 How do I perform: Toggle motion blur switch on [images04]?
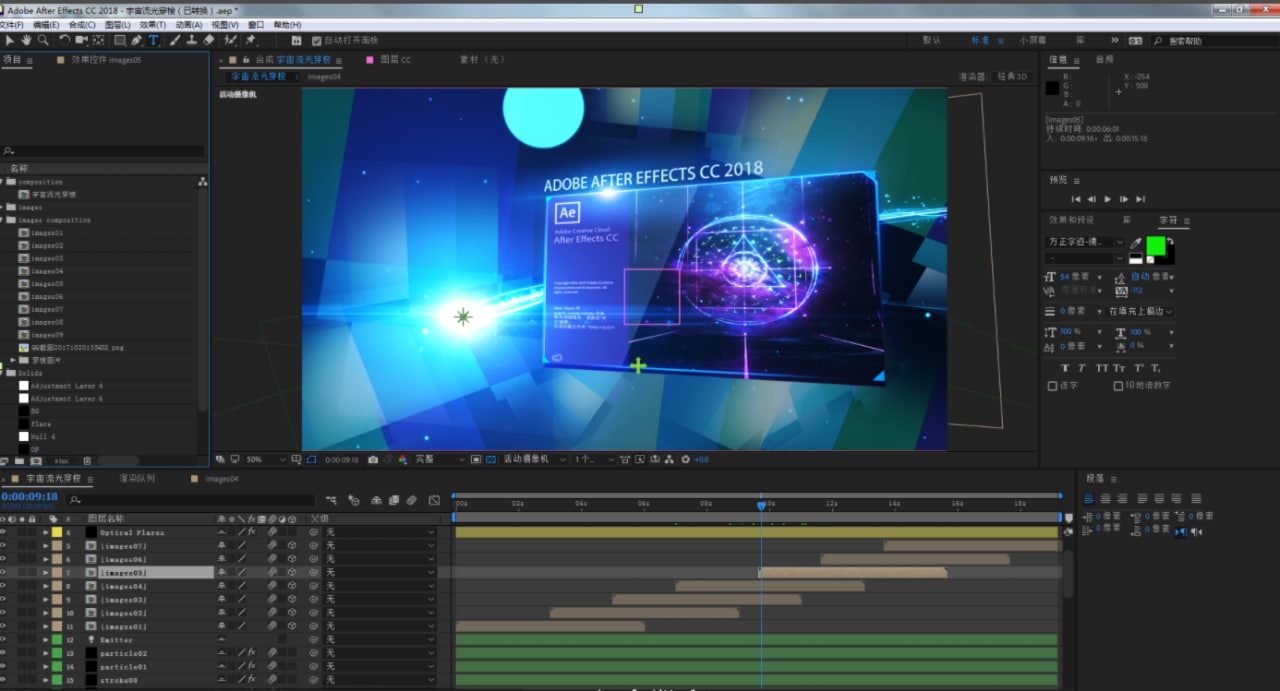pos(272,586)
